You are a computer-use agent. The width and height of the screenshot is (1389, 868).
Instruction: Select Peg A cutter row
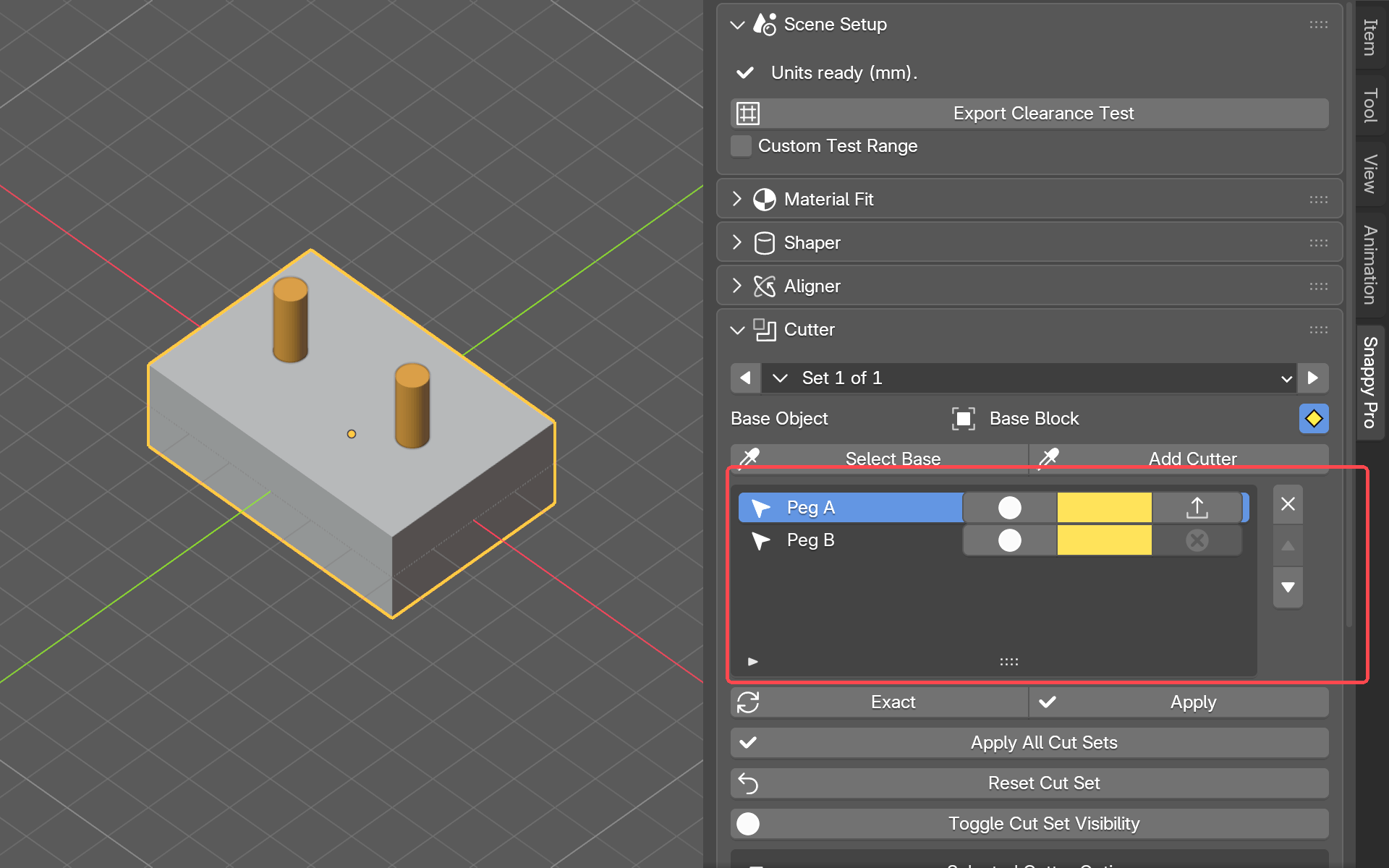point(851,508)
